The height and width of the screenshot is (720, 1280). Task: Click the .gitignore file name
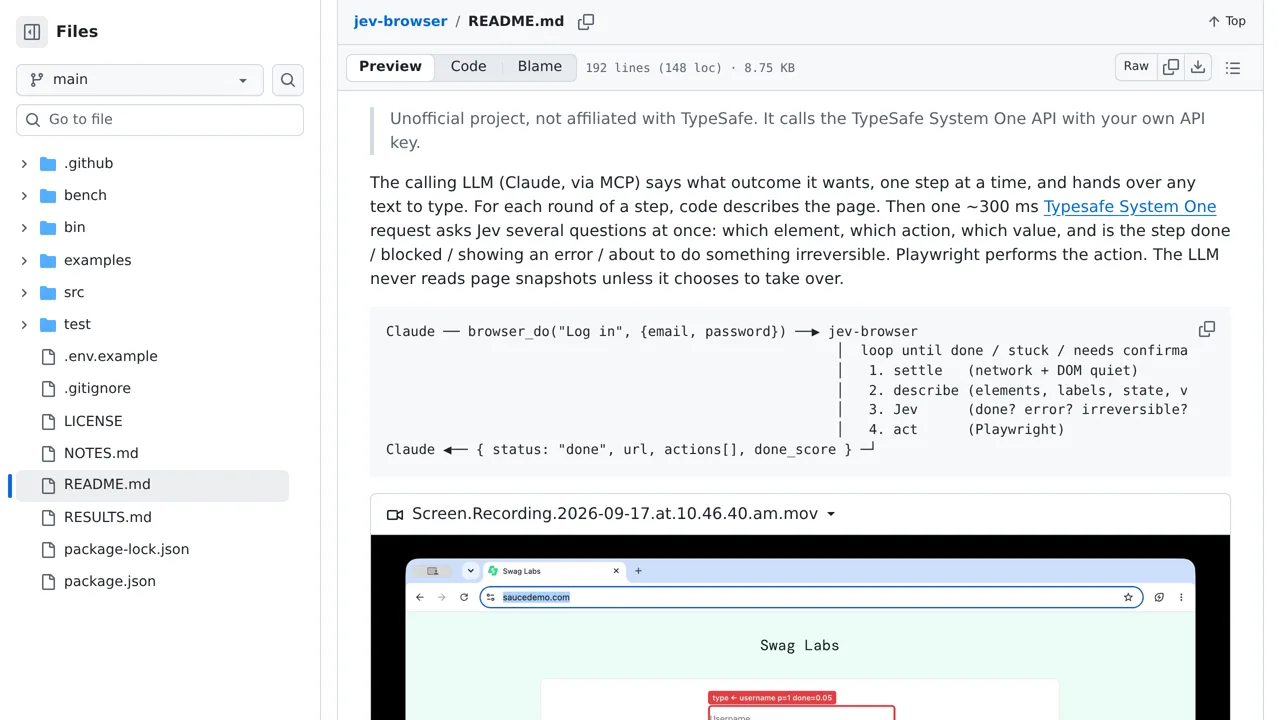tap(97, 388)
